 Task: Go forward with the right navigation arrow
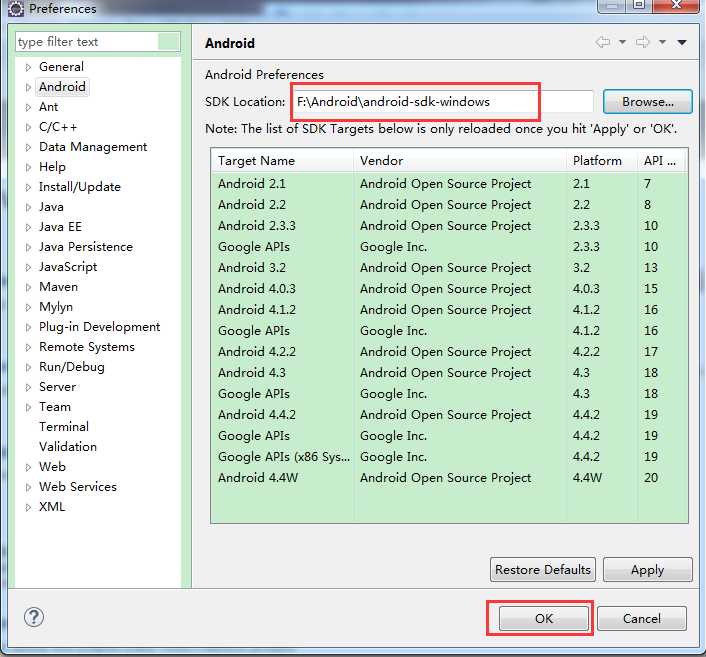pos(643,42)
